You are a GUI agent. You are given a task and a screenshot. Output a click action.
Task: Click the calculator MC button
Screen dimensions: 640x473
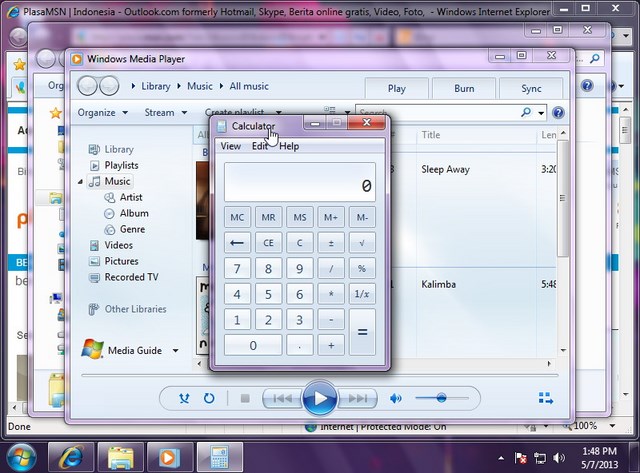pyautogui.click(x=237, y=217)
